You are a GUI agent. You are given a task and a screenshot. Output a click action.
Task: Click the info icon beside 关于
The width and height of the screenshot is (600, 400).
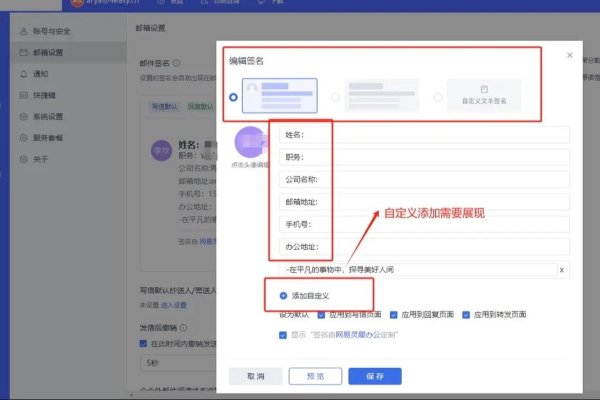(23, 159)
